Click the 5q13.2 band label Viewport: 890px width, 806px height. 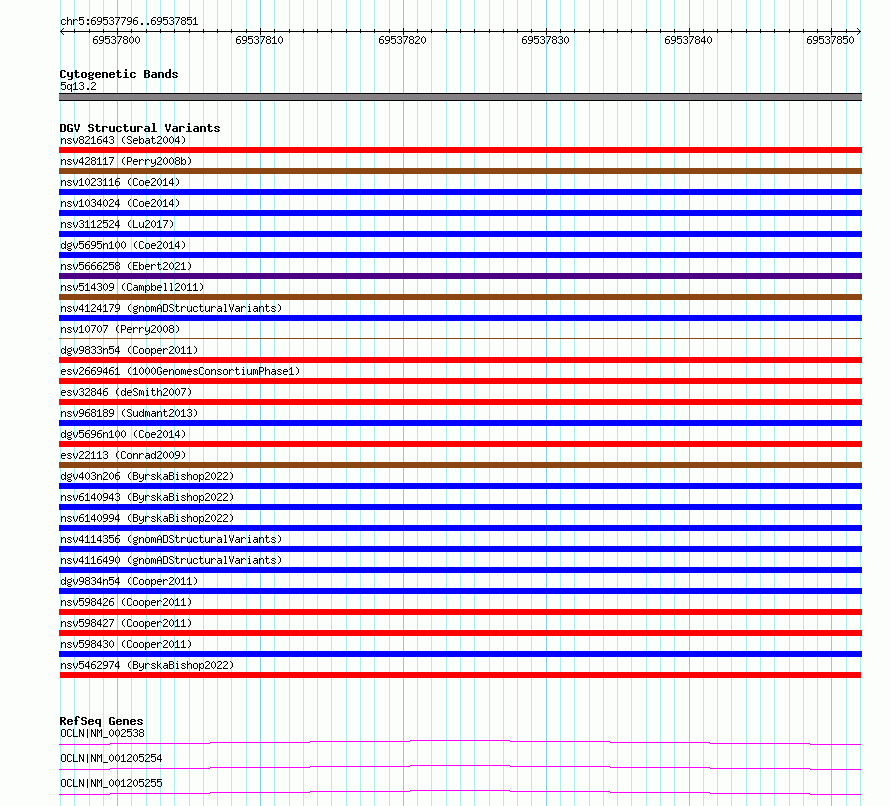pos(78,86)
